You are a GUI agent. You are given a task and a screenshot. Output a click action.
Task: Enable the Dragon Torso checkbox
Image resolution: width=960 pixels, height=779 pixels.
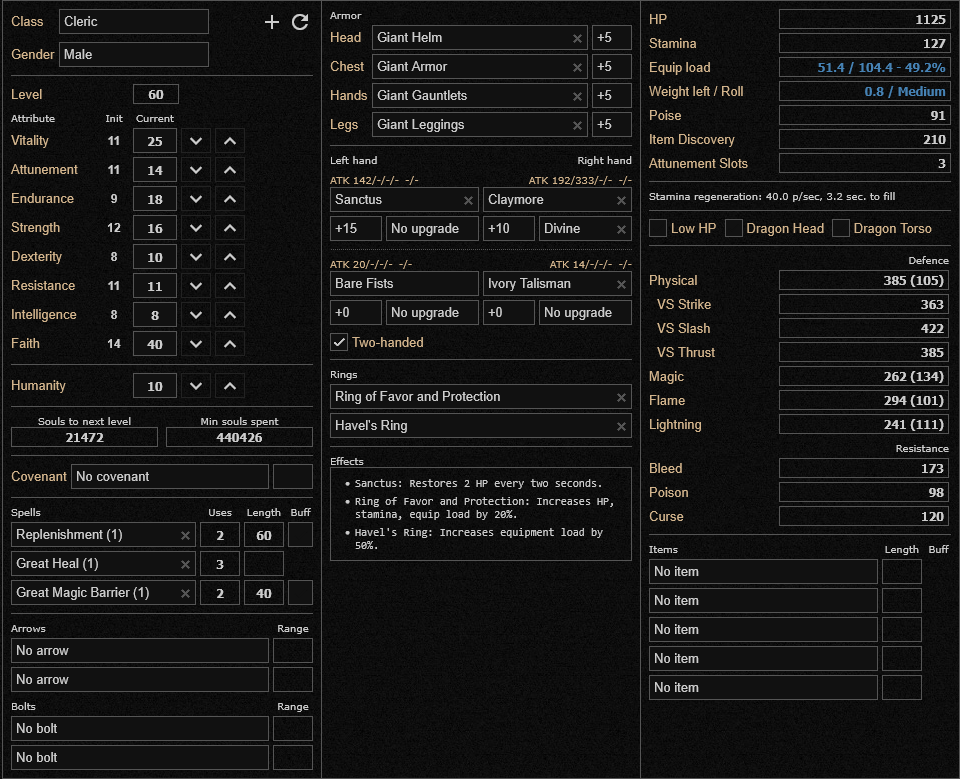point(841,228)
